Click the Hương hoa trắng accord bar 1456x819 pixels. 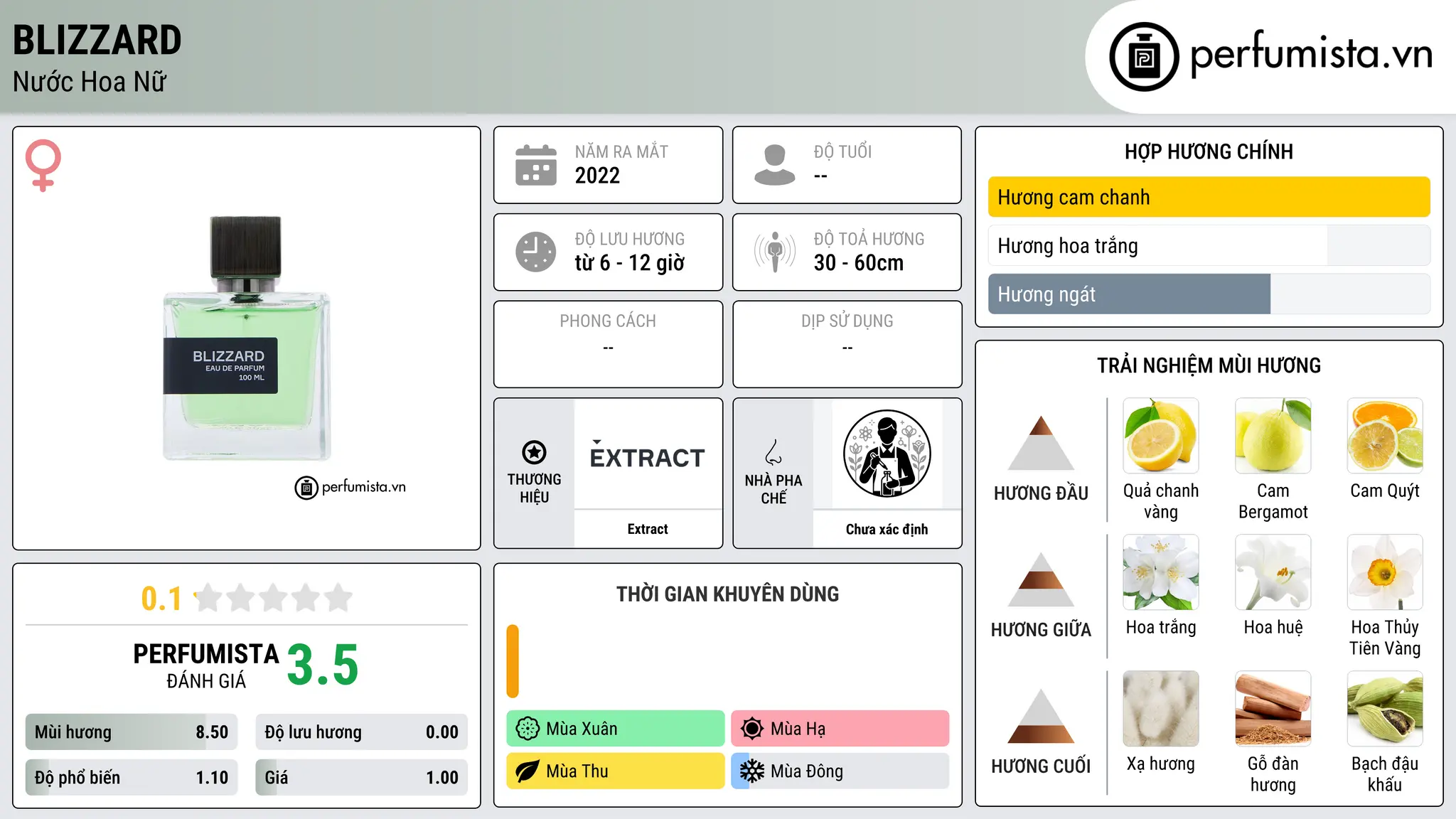pos(1209,245)
